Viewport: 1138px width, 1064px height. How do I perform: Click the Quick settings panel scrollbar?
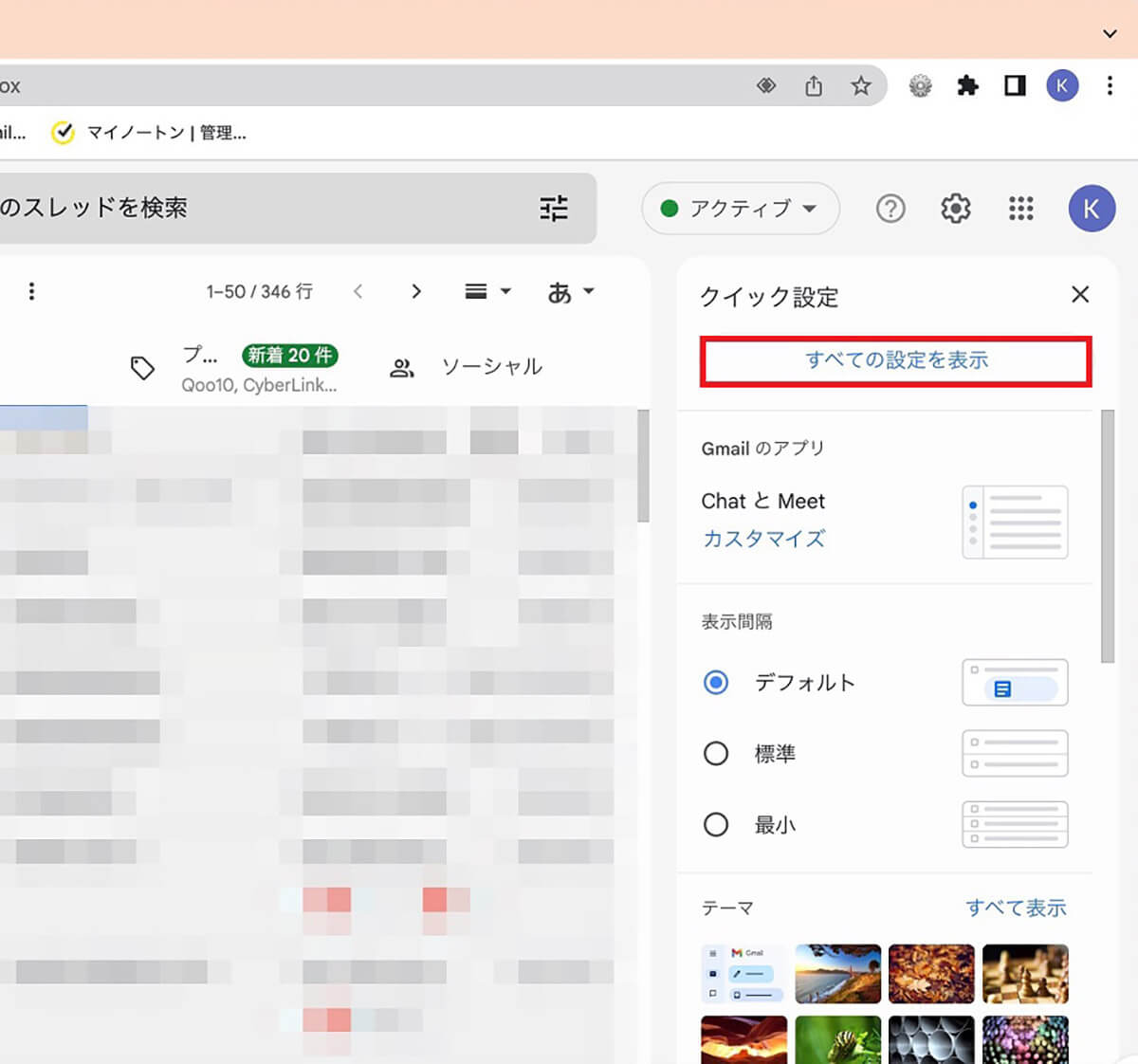point(1108,537)
